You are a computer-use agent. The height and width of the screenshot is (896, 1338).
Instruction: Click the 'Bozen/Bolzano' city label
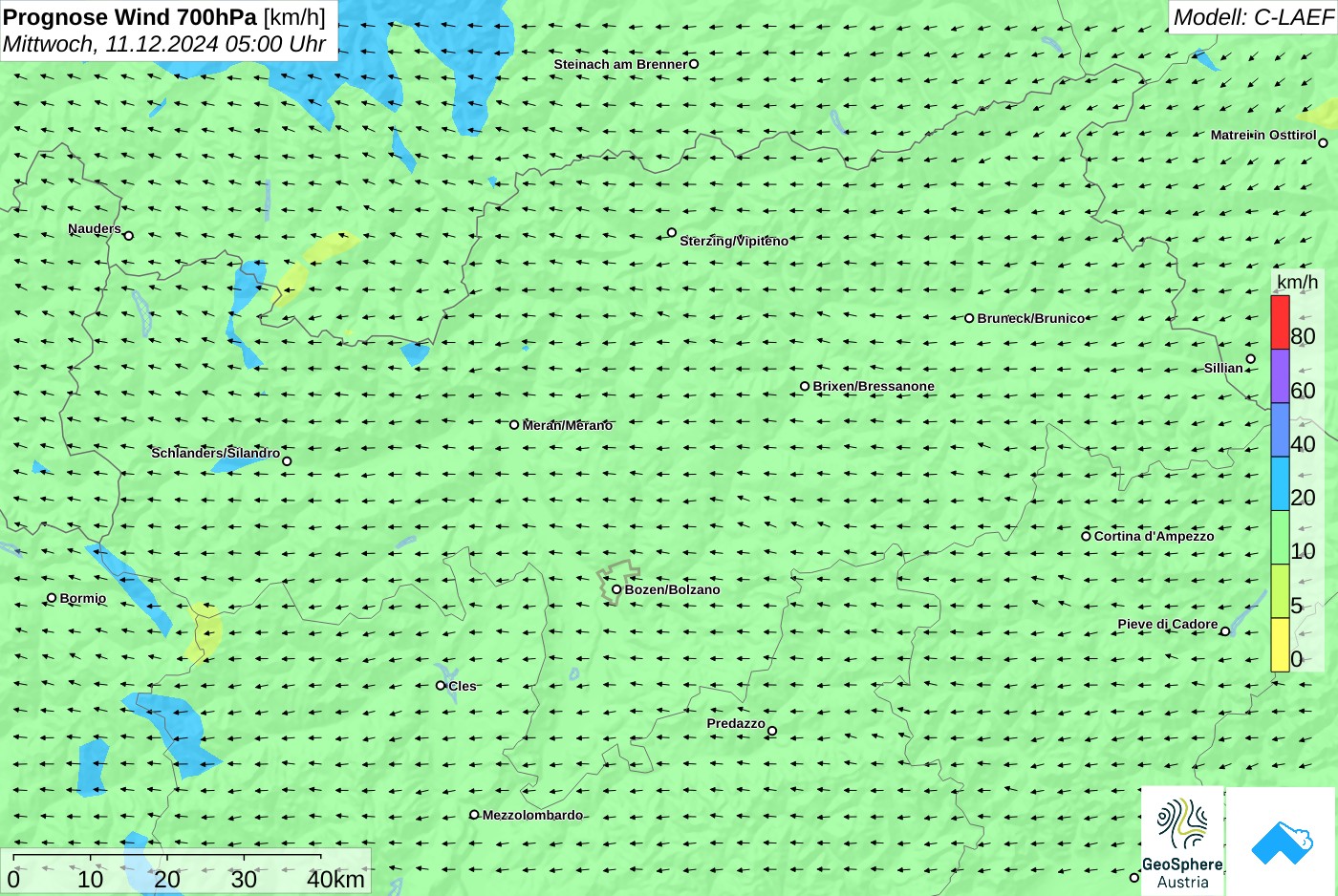click(x=672, y=589)
